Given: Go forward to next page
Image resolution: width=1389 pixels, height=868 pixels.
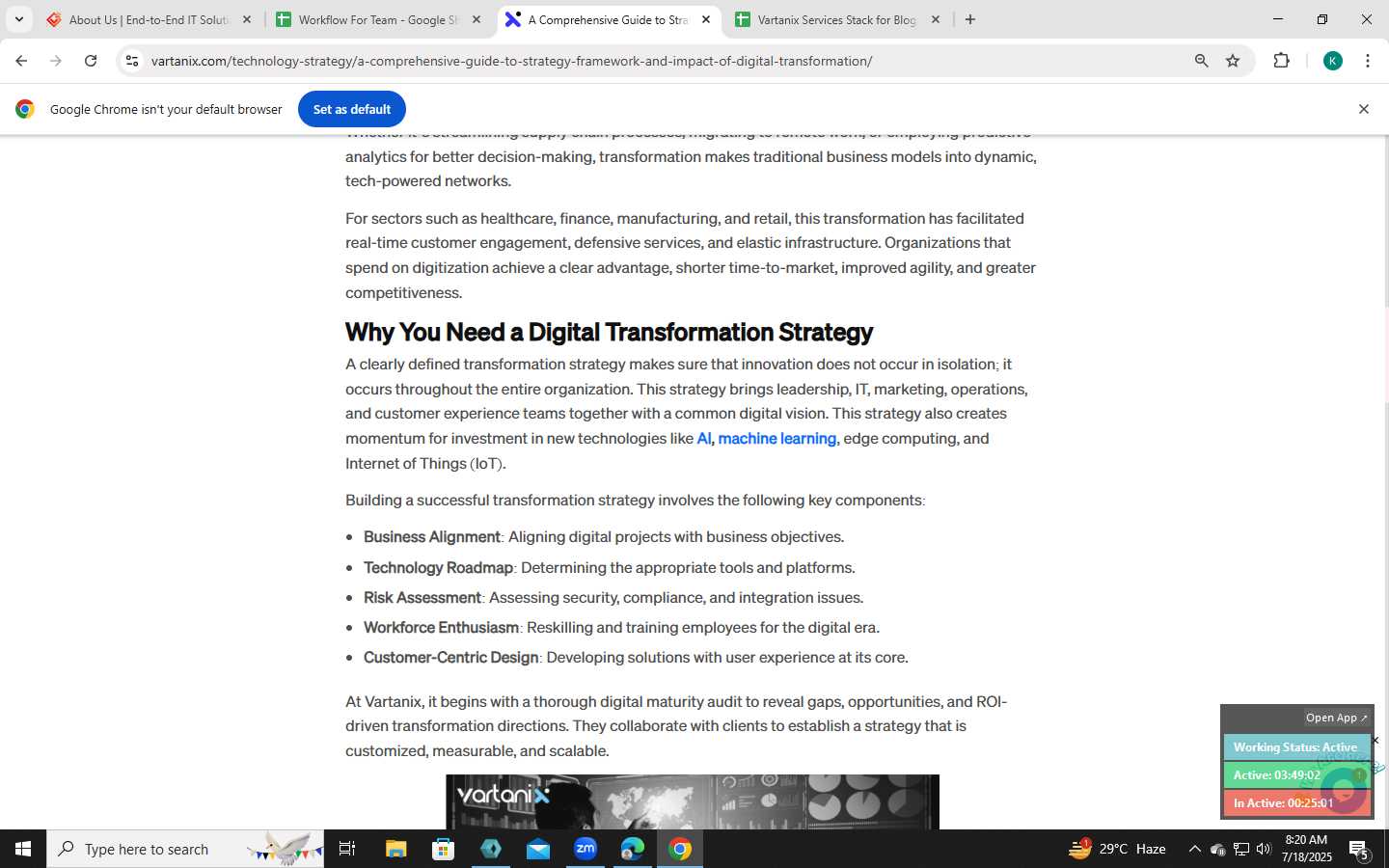Looking at the screenshot, I should point(56,61).
